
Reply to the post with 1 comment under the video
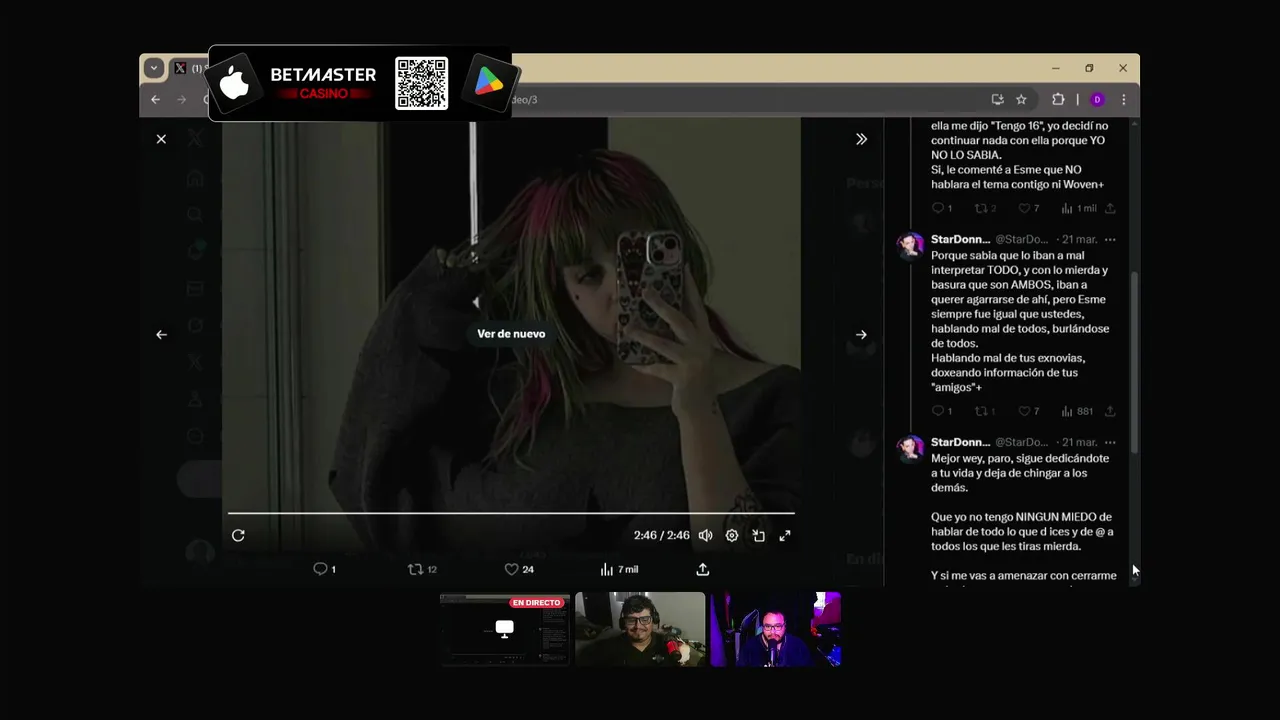point(324,569)
